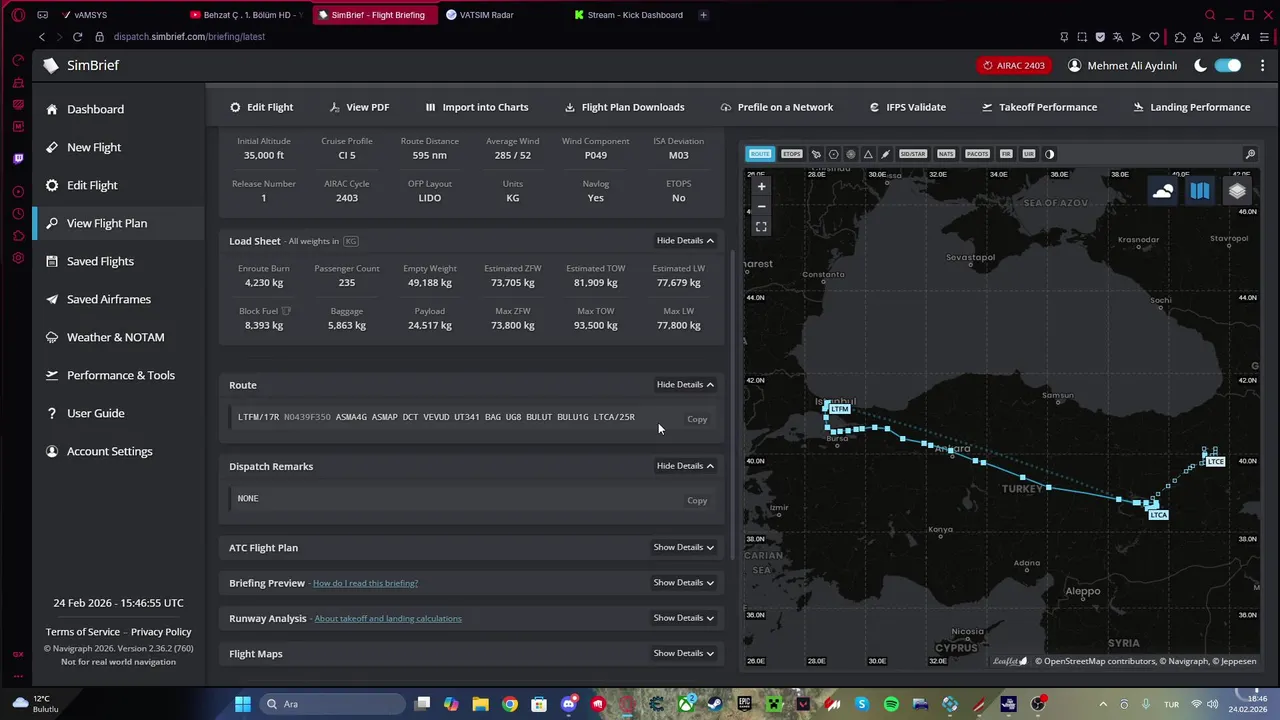The image size is (1280, 720).
Task: Toggle the ROUTE map overlay
Action: [760, 154]
